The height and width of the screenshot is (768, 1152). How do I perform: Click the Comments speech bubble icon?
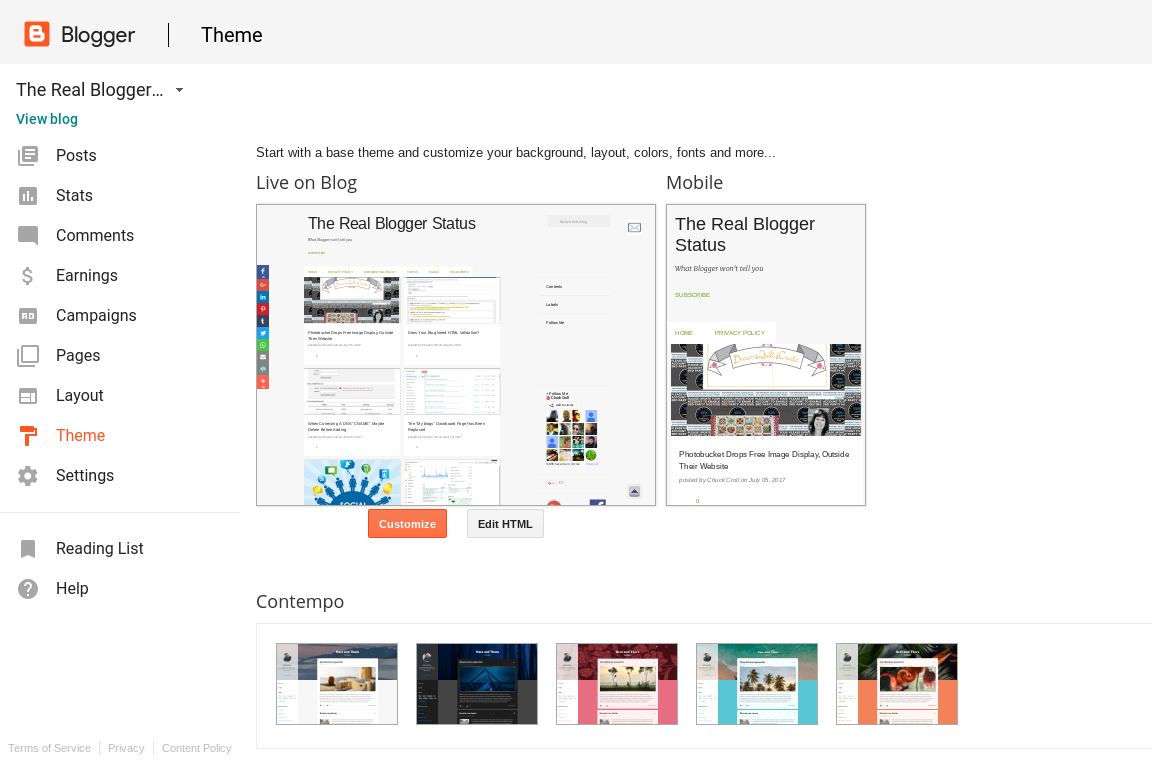pyautogui.click(x=28, y=235)
